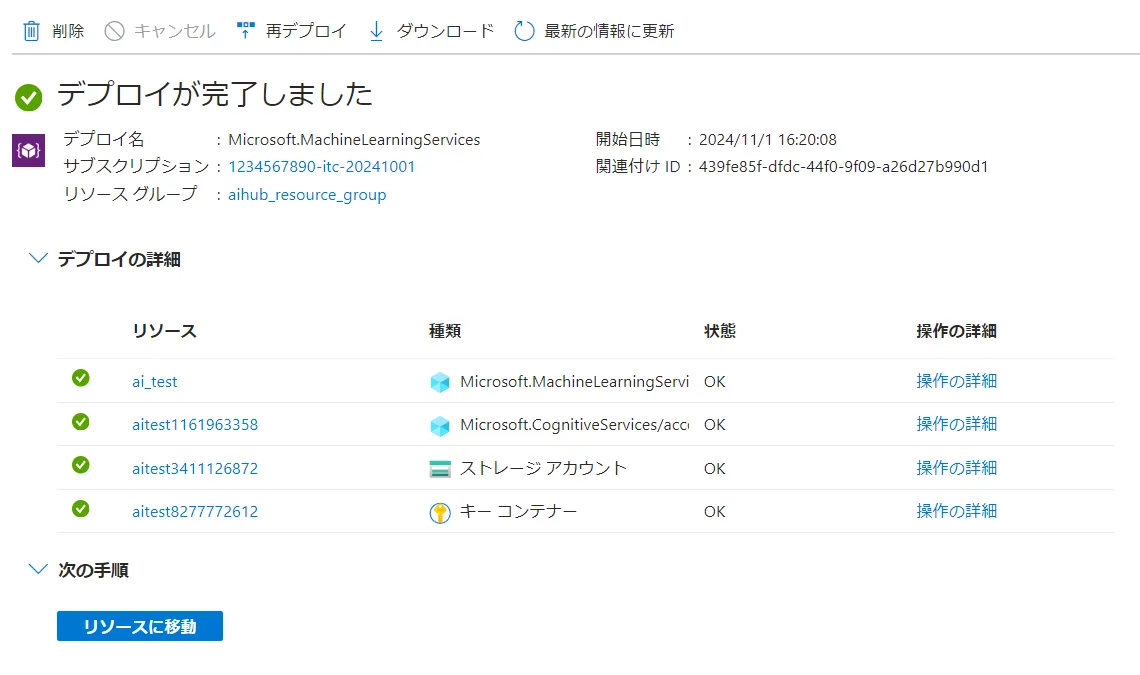1140x675 pixels.
Task: Click the storage account (ストレージ アカウント) icon
Action: 440,468
